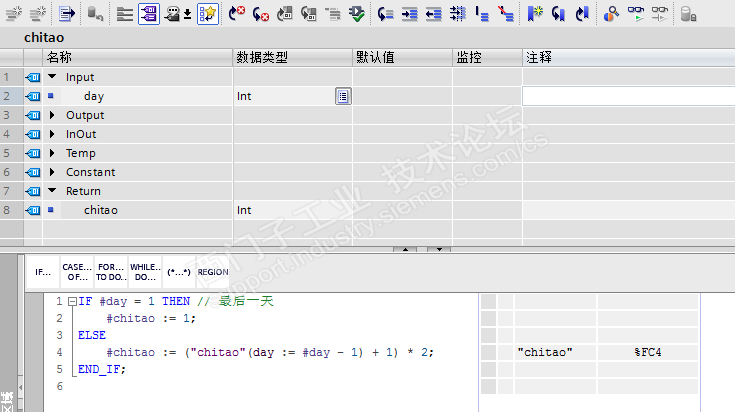Insert a CASE...OF statement template
The image size is (735, 412).
pyautogui.click(x=77, y=272)
